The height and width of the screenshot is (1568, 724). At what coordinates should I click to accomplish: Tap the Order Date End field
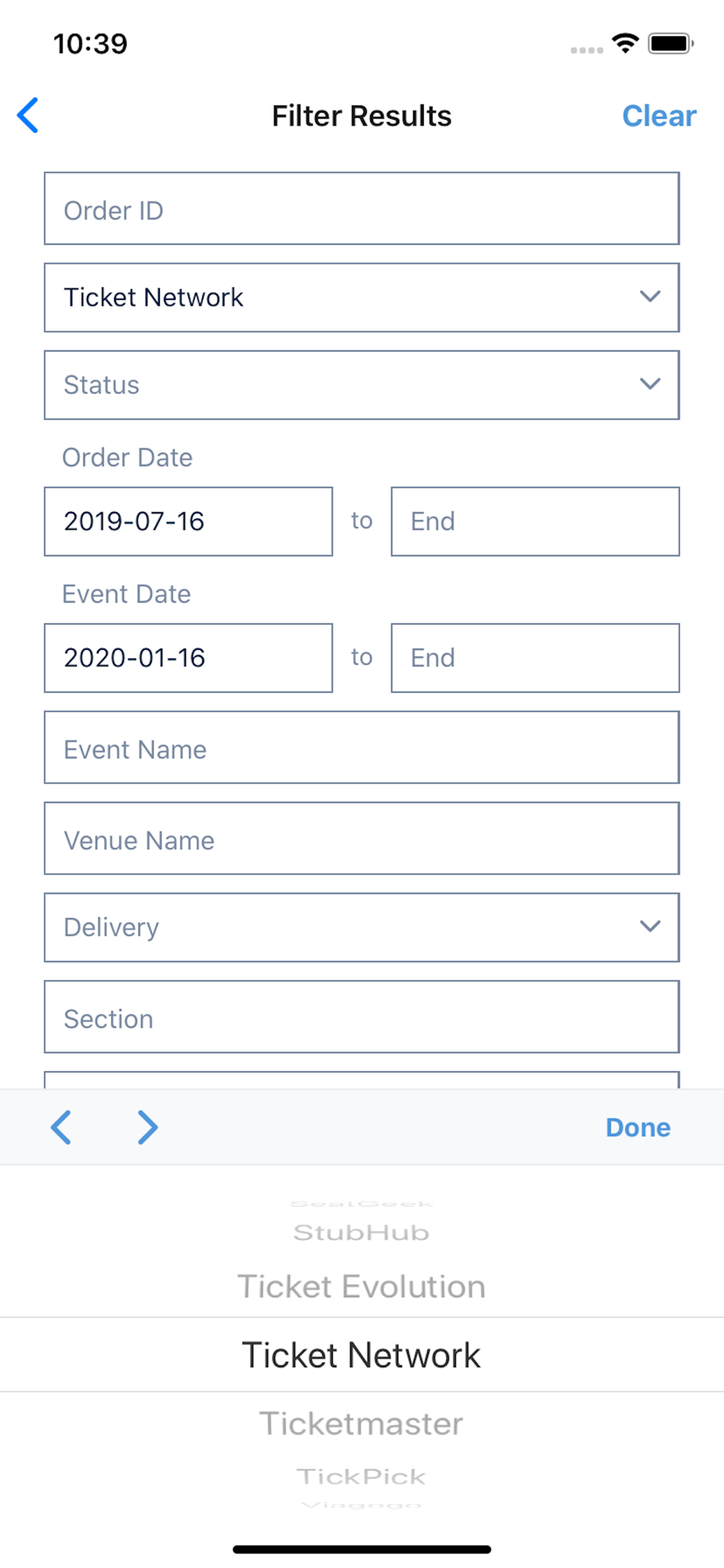(x=535, y=521)
